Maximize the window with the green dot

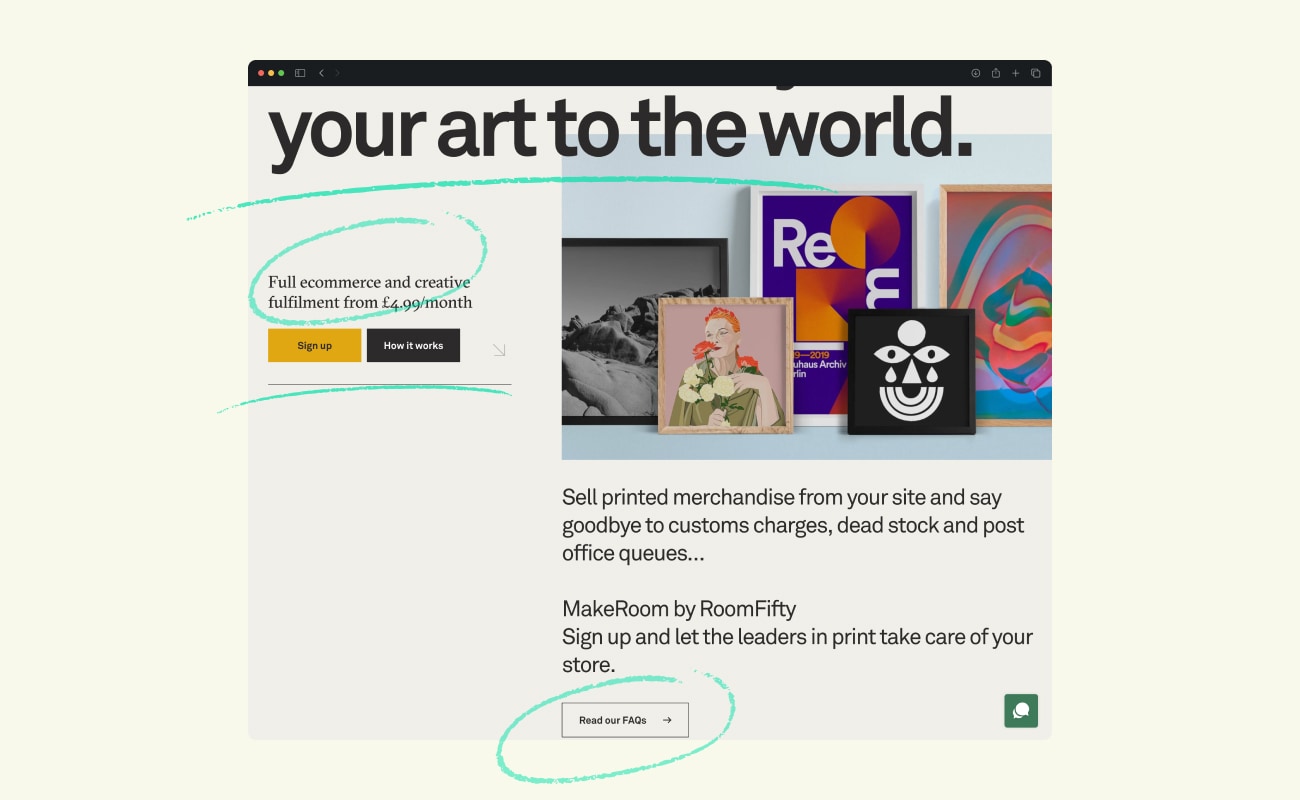281,73
